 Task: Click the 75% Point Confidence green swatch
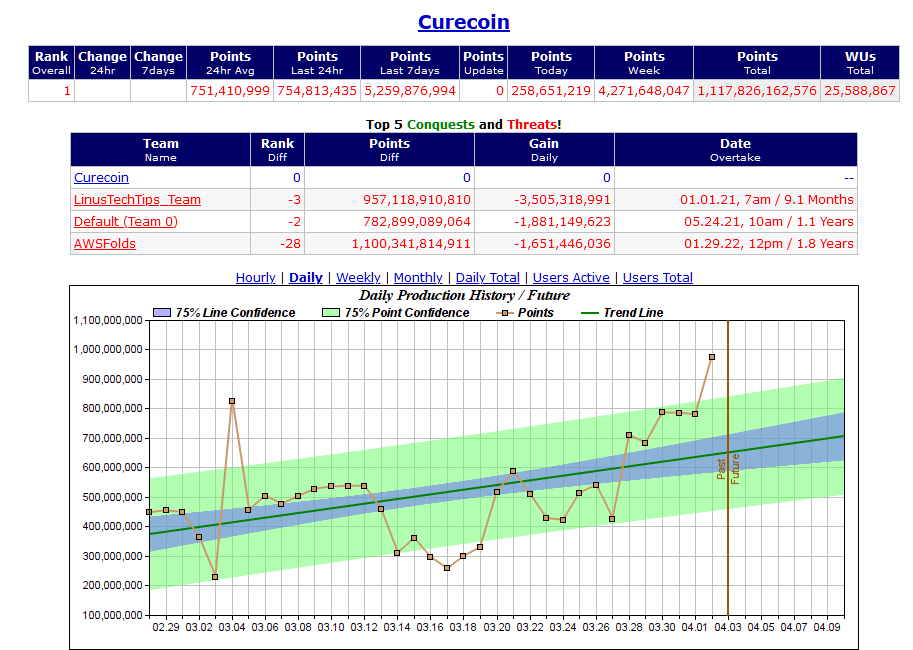331,313
